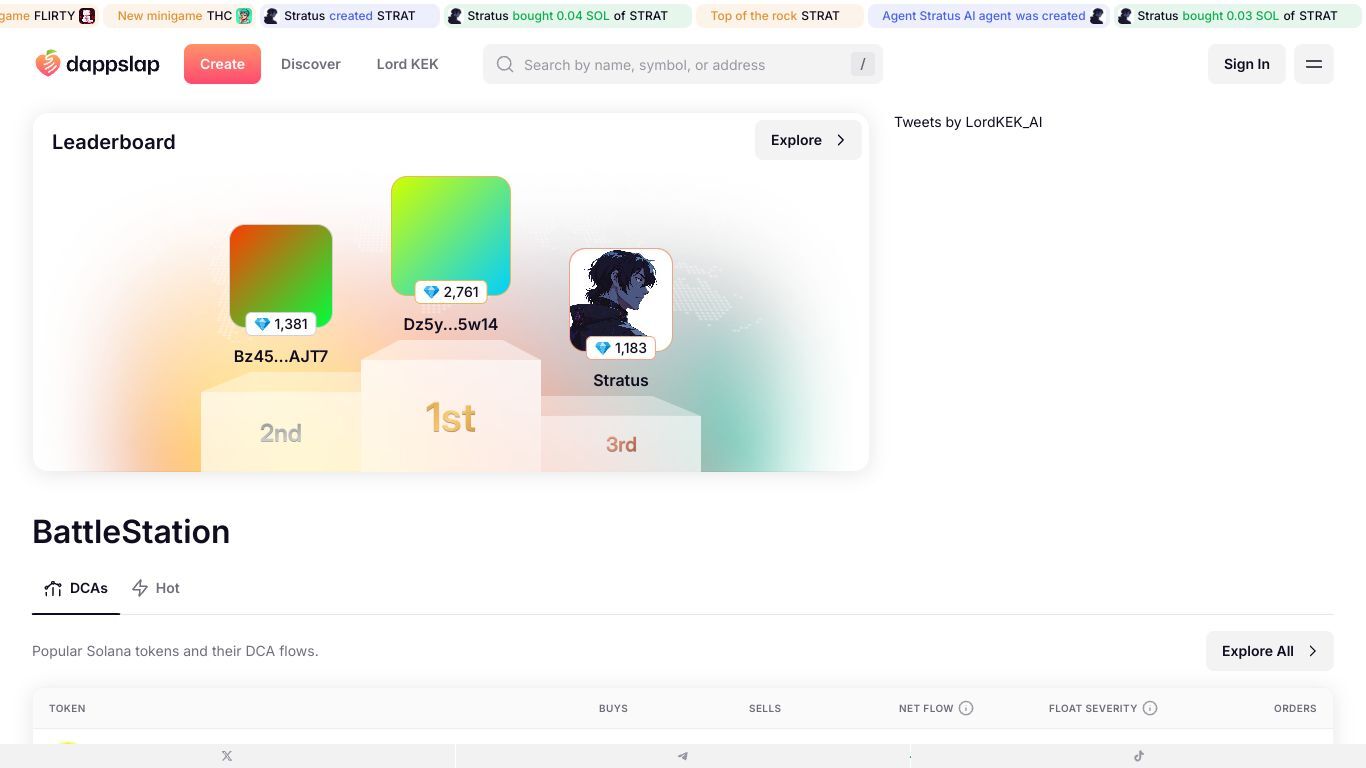
Task: Switch to the DCAs tab
Action: tap(76, 588)
